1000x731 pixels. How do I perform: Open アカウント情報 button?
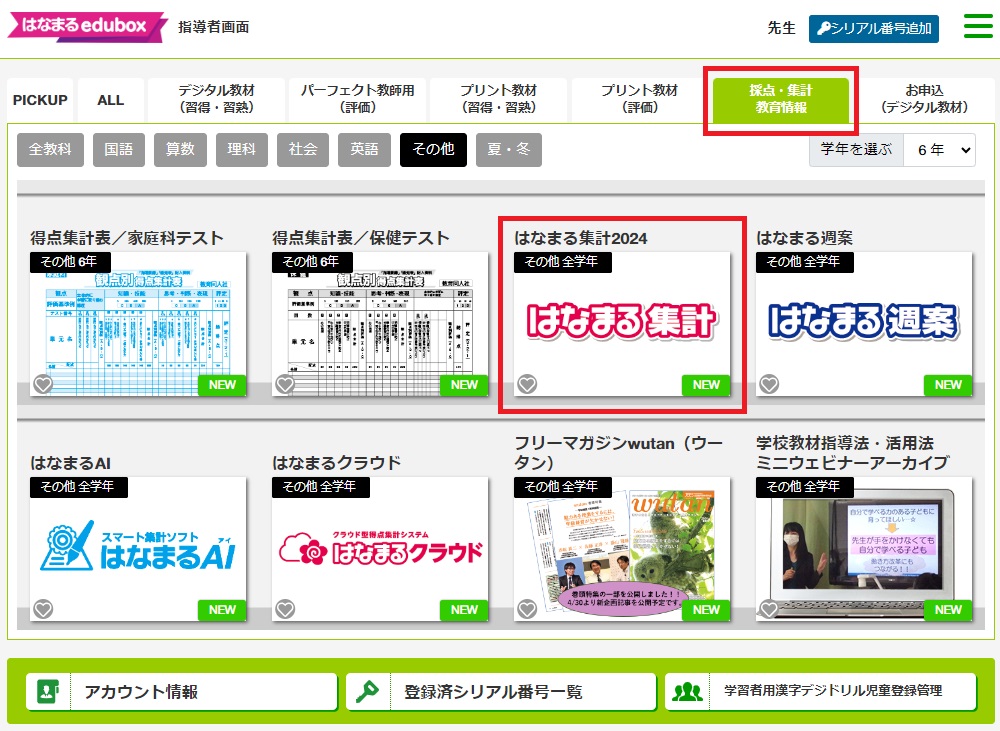click(x=182, y=691)
